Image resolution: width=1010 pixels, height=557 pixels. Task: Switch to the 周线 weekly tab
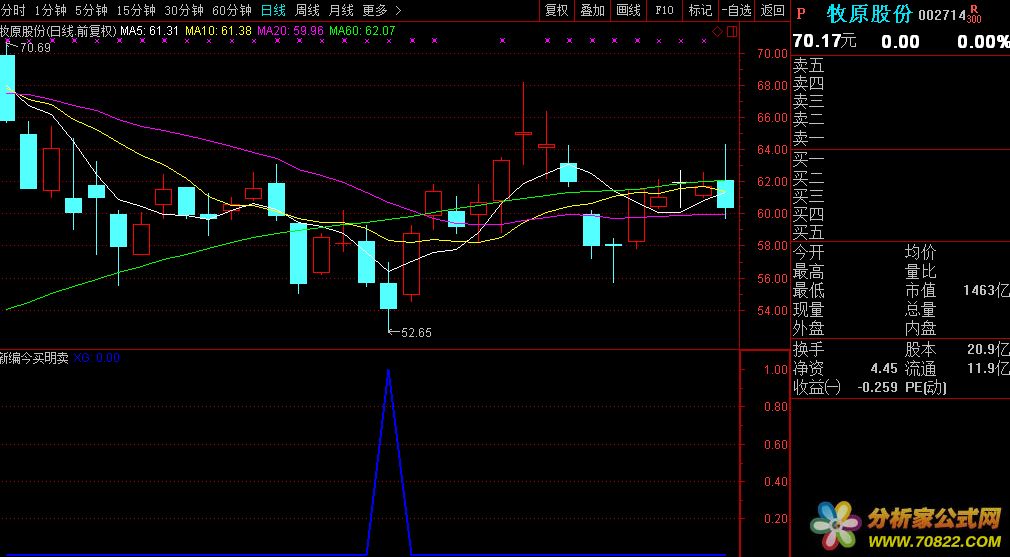click(307, 10)
